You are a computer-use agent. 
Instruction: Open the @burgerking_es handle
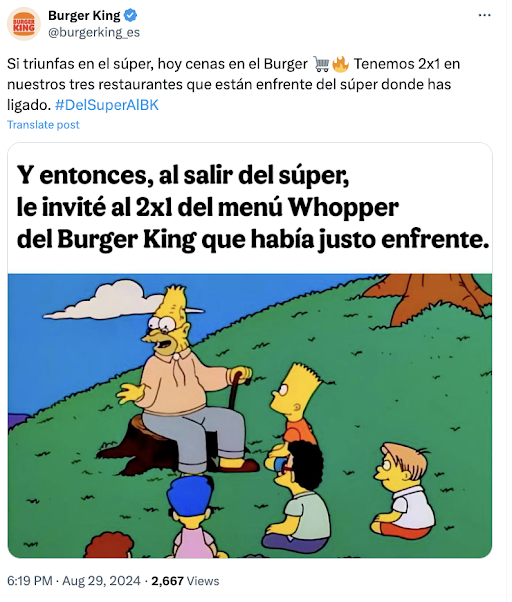[94, 33]
